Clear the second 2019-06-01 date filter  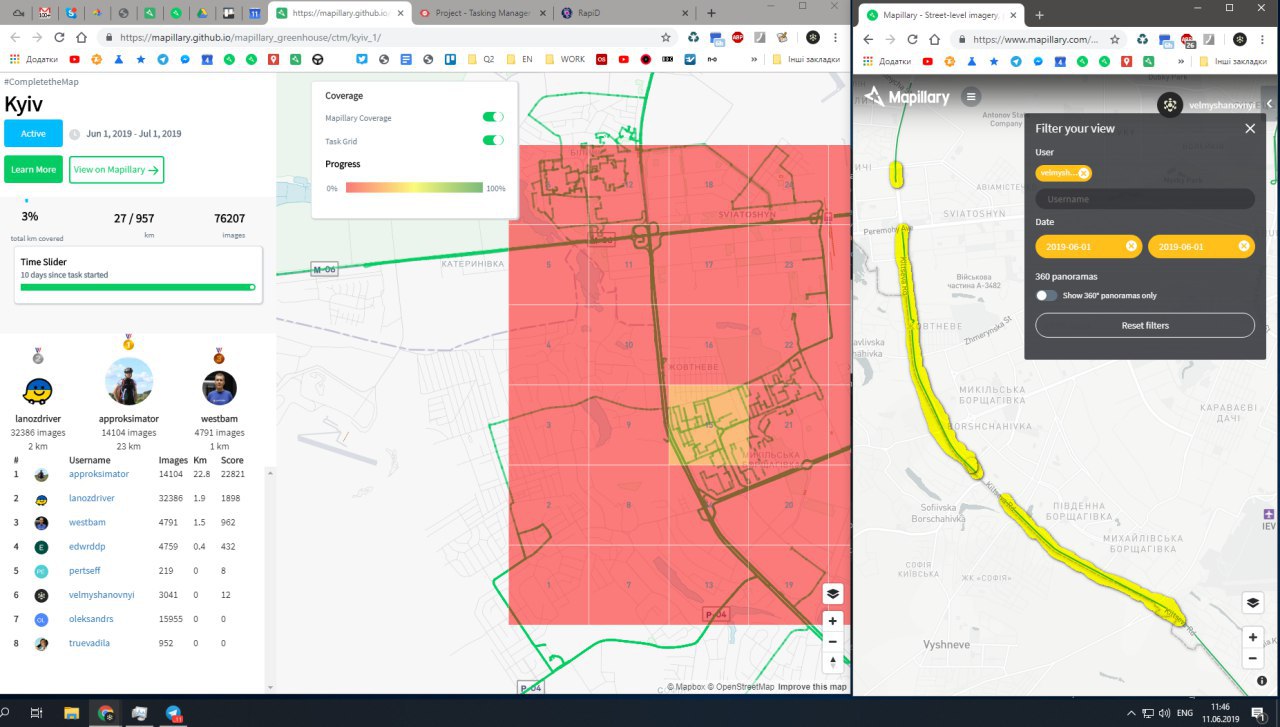(x=1244, y=246)
